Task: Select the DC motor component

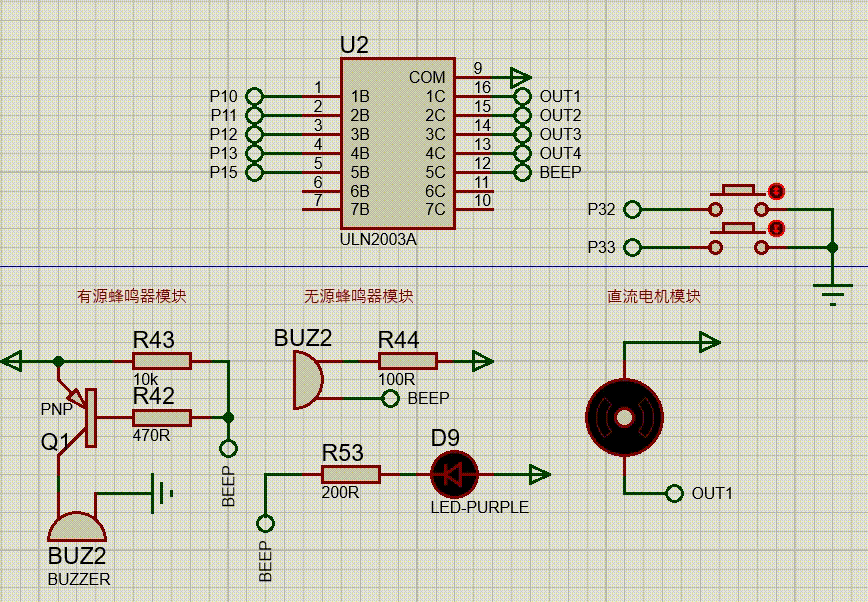Action: click(x=624, y=418)
